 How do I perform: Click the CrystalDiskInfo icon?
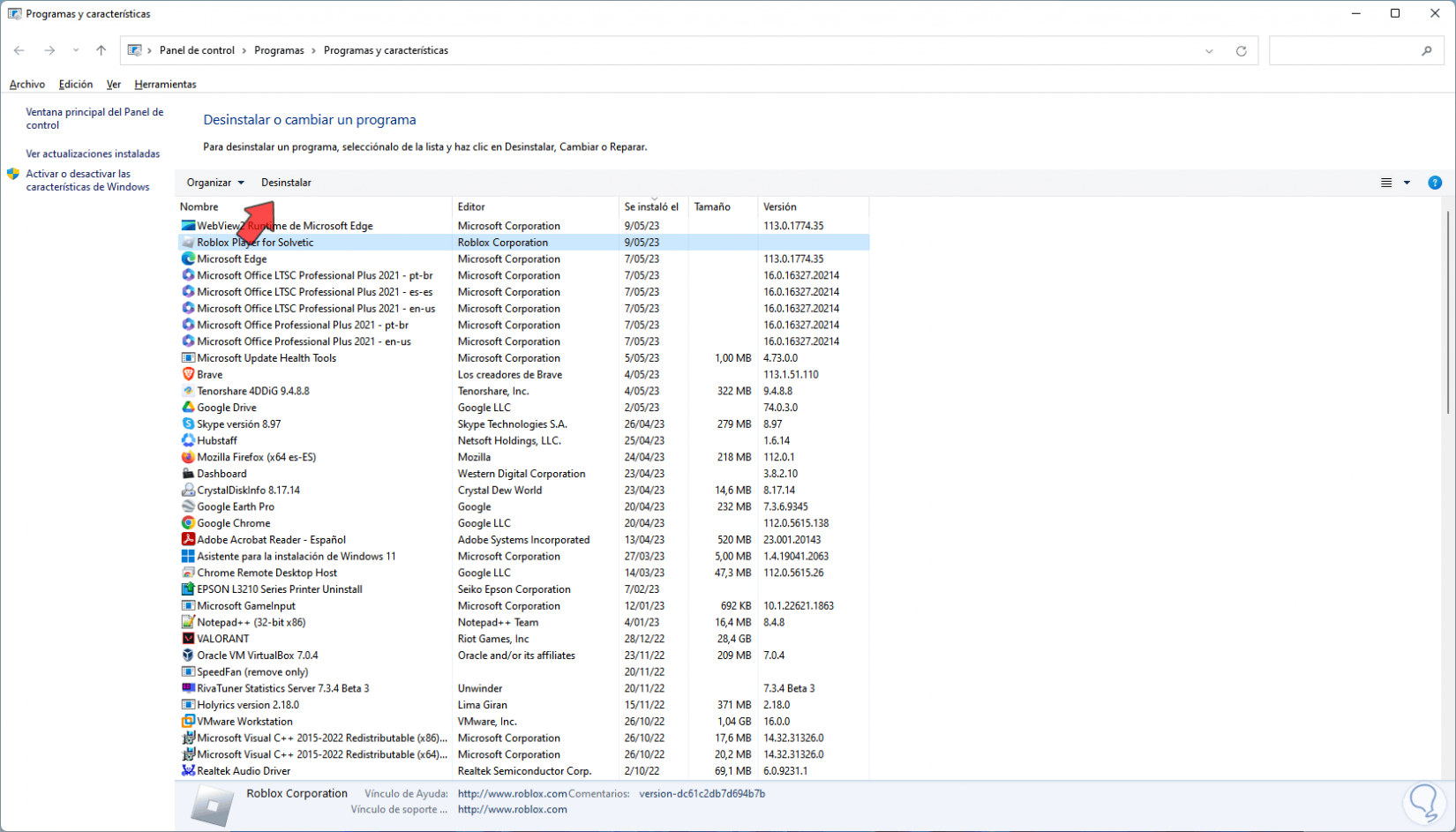point(188,491)
